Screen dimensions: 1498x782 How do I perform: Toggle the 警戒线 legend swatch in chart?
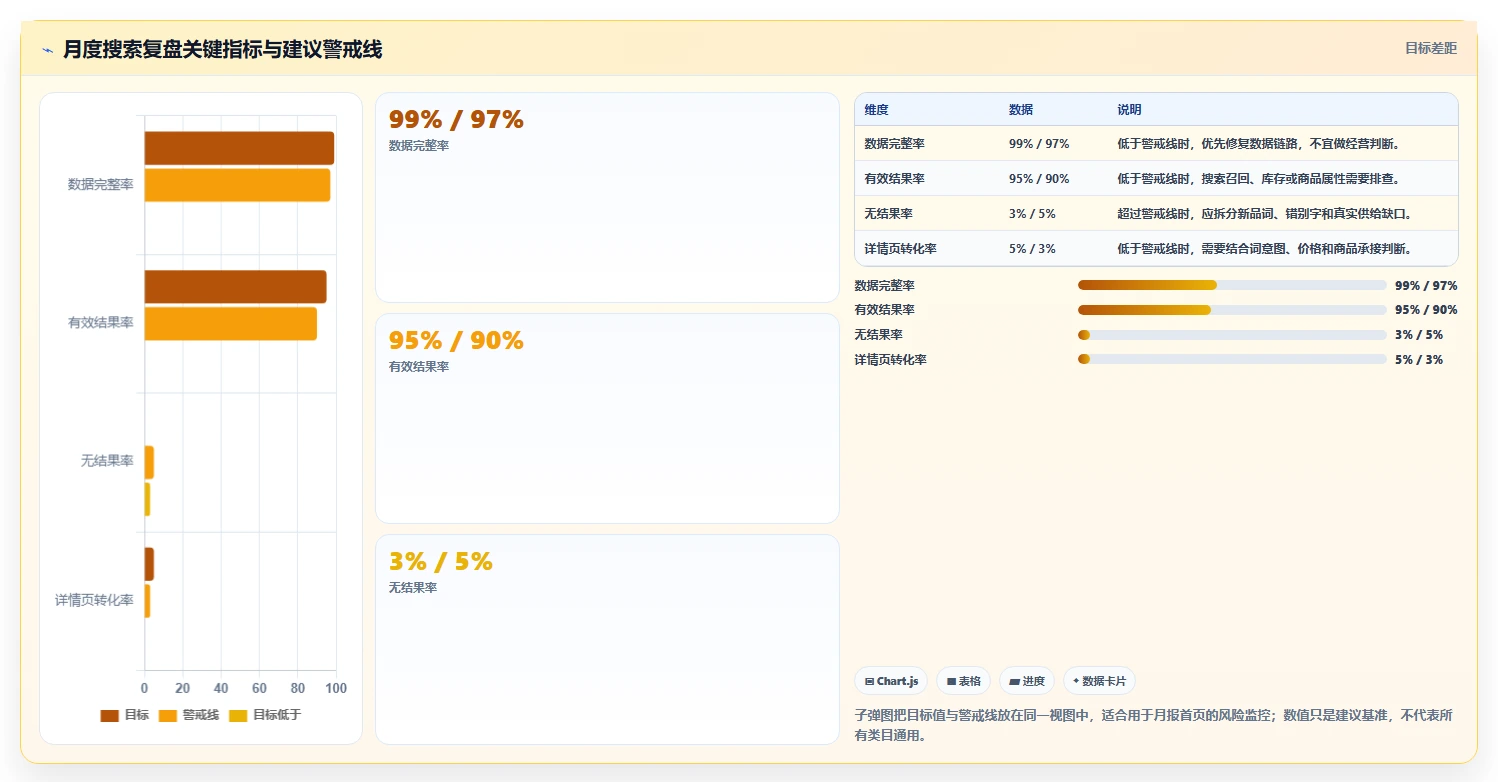tap(167, 715)
